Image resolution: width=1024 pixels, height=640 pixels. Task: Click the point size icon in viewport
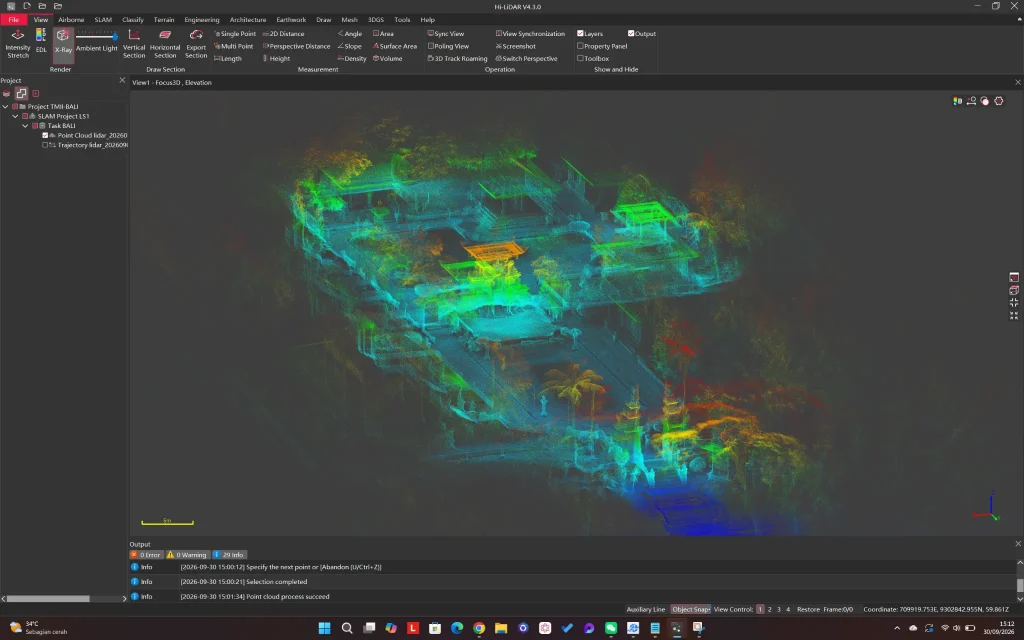pos(971,101)
